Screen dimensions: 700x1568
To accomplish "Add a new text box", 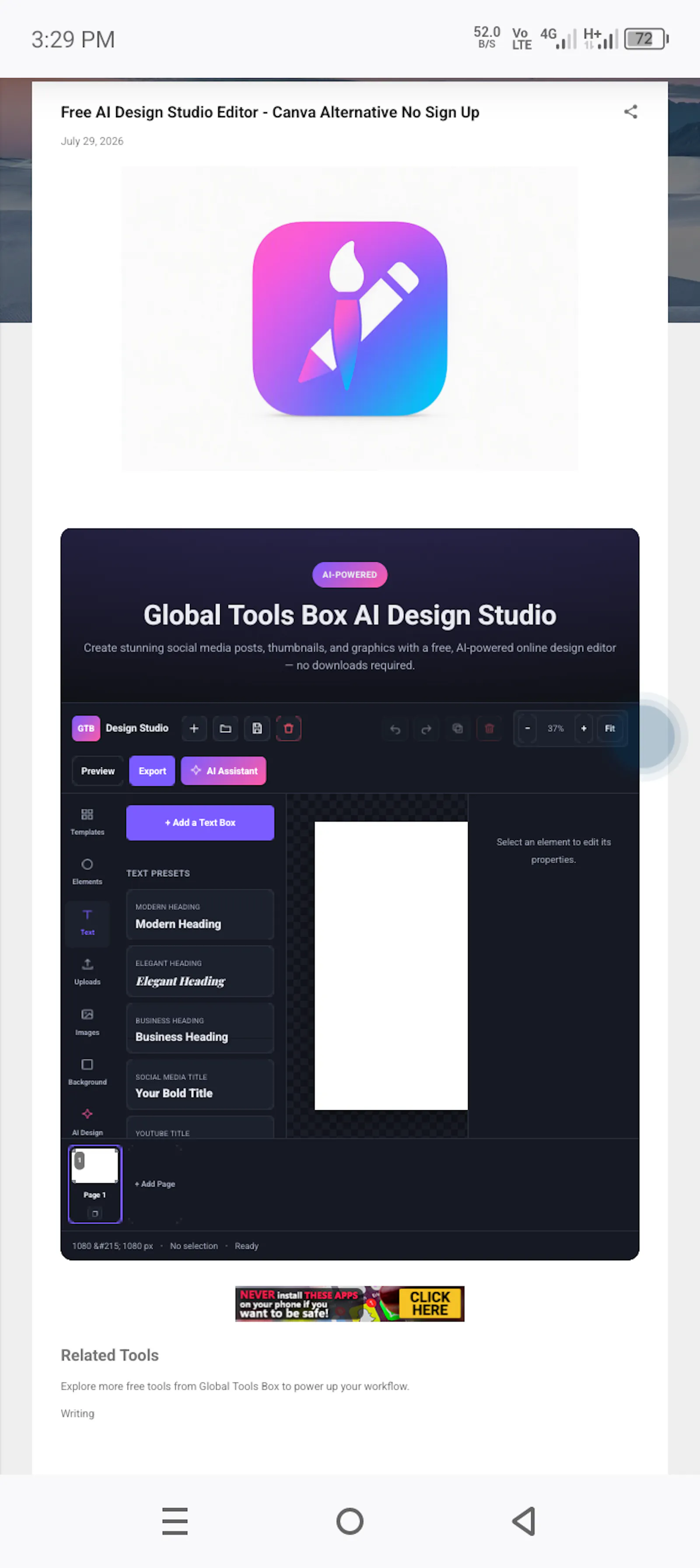I will pos(200,823).
